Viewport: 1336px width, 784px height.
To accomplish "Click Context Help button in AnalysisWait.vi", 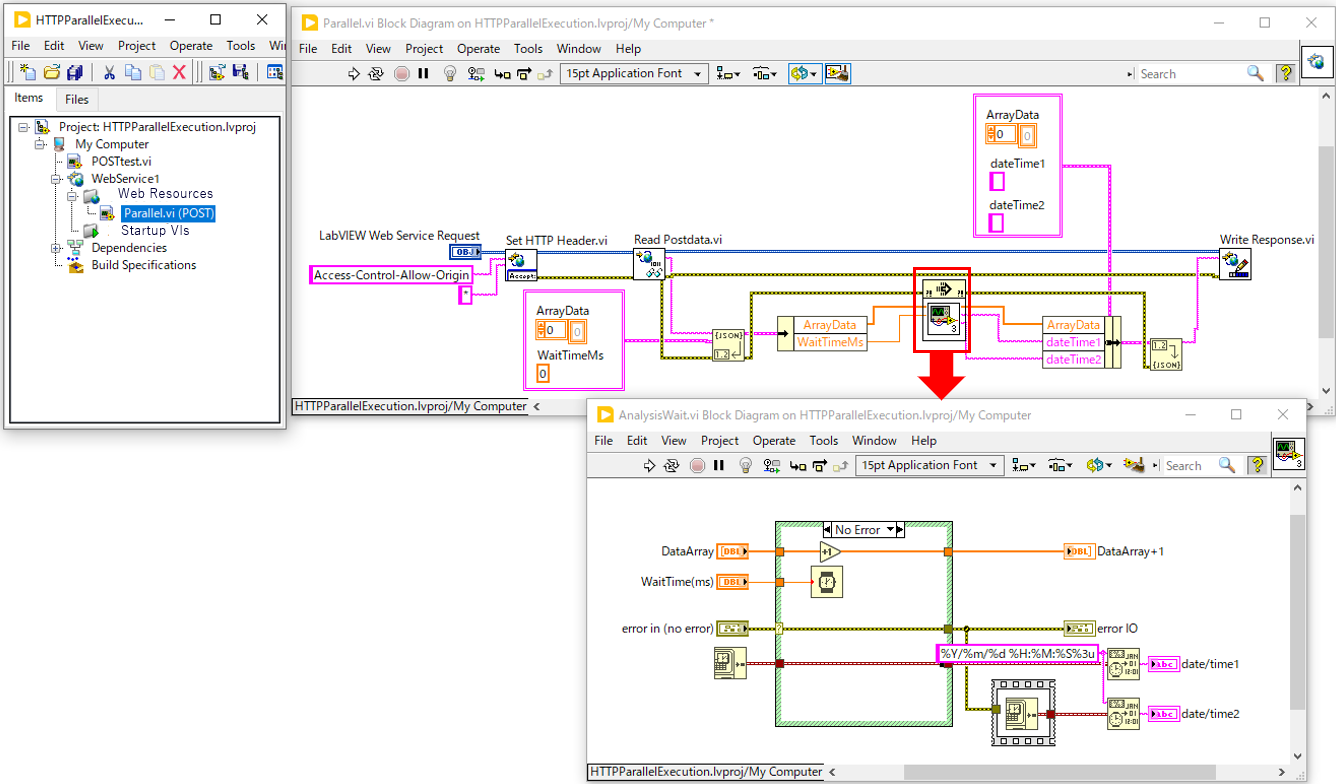I will (1257, 465).
